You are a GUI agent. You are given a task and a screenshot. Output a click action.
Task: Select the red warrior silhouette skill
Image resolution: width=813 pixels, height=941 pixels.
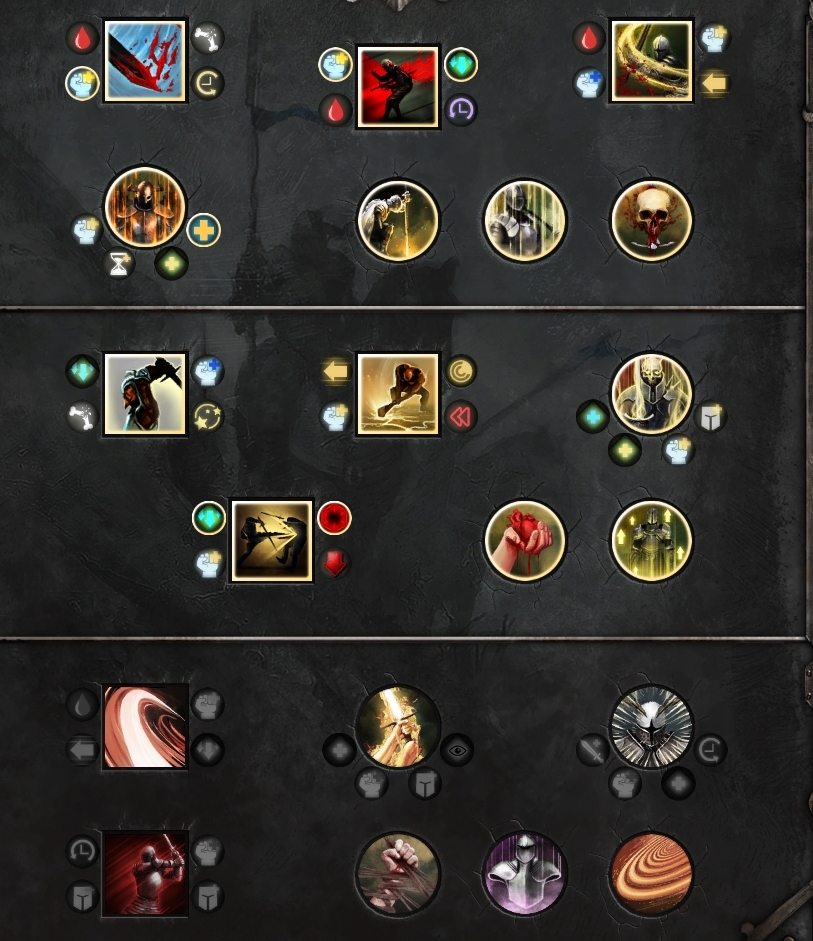398,86
